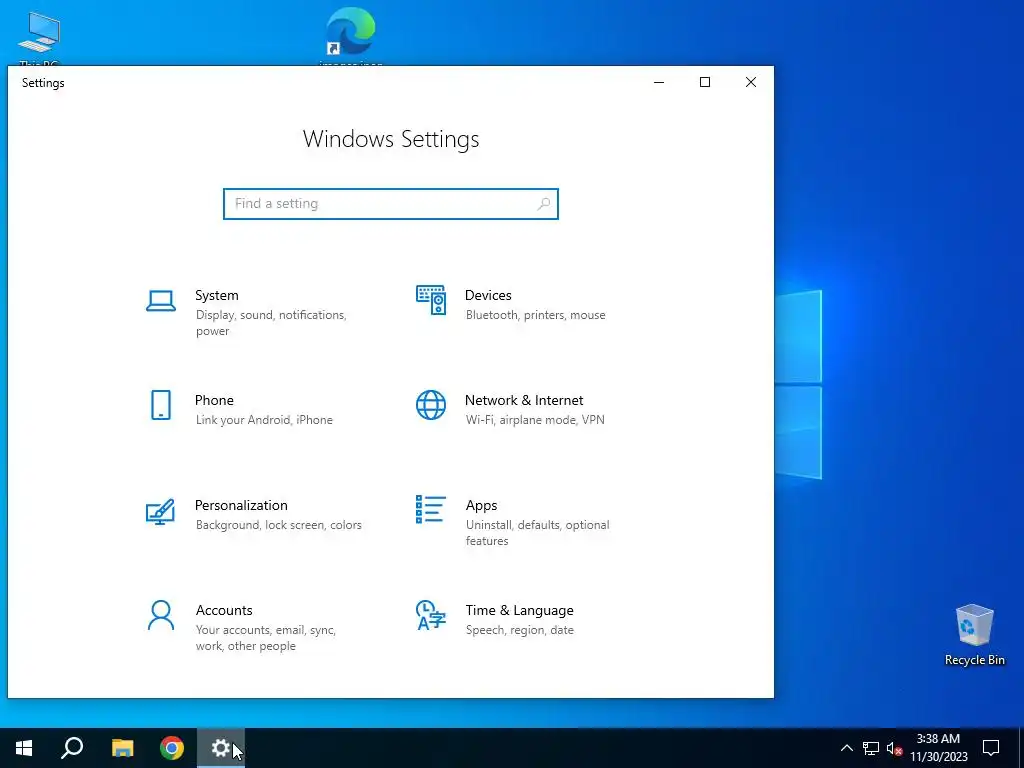Select the Recycle Bin desktop icon
Image resolution: width=1024 pixels, height=768 pixels.
[974, 634]
